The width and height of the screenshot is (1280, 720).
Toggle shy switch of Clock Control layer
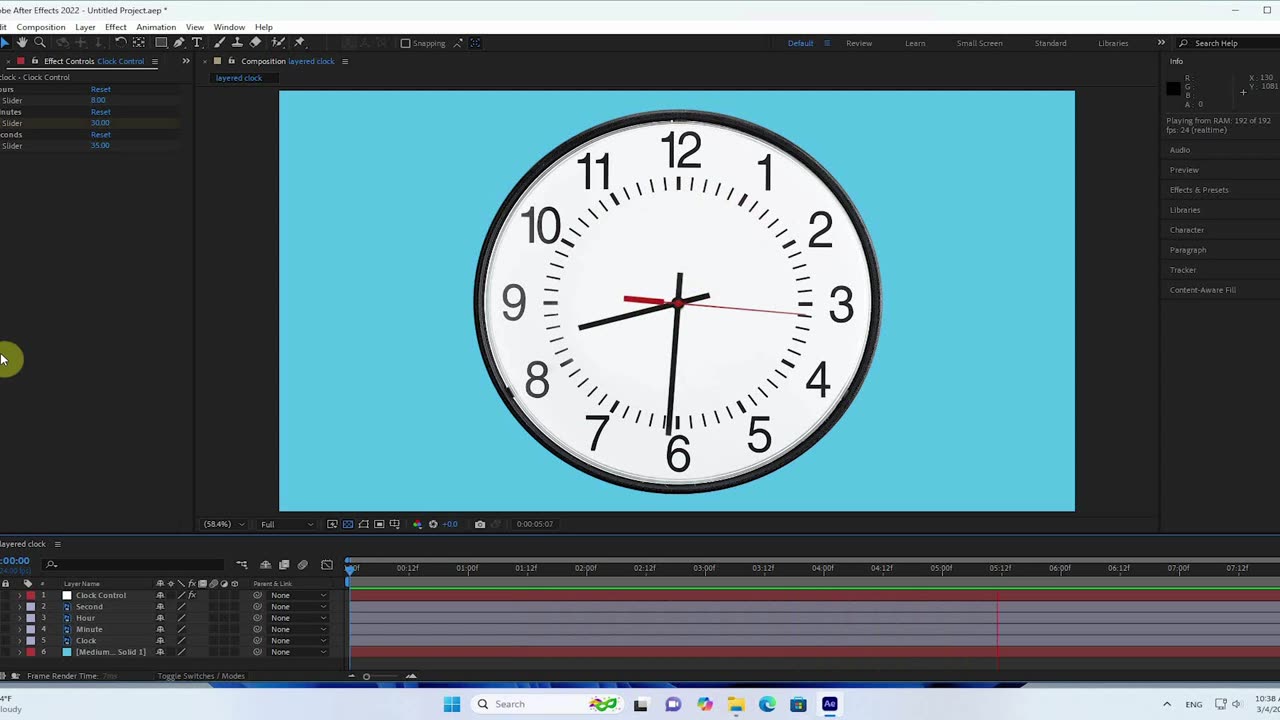(160, 595)
